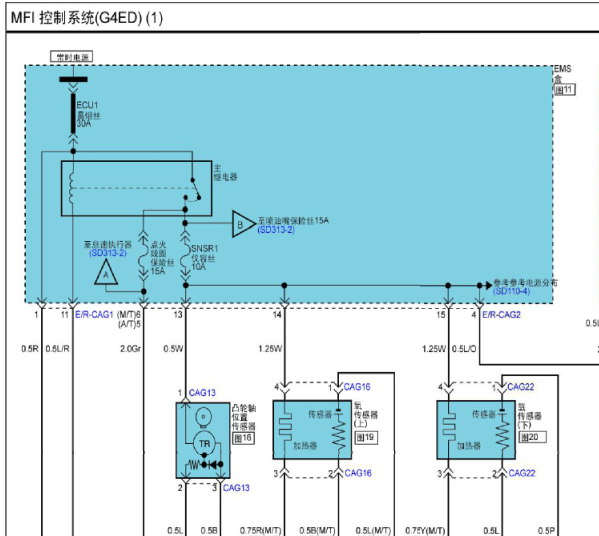Image resolution: width=599 pixels, height=536 pixels.
Task: Click the 图20 reference box
Action: 532,437
